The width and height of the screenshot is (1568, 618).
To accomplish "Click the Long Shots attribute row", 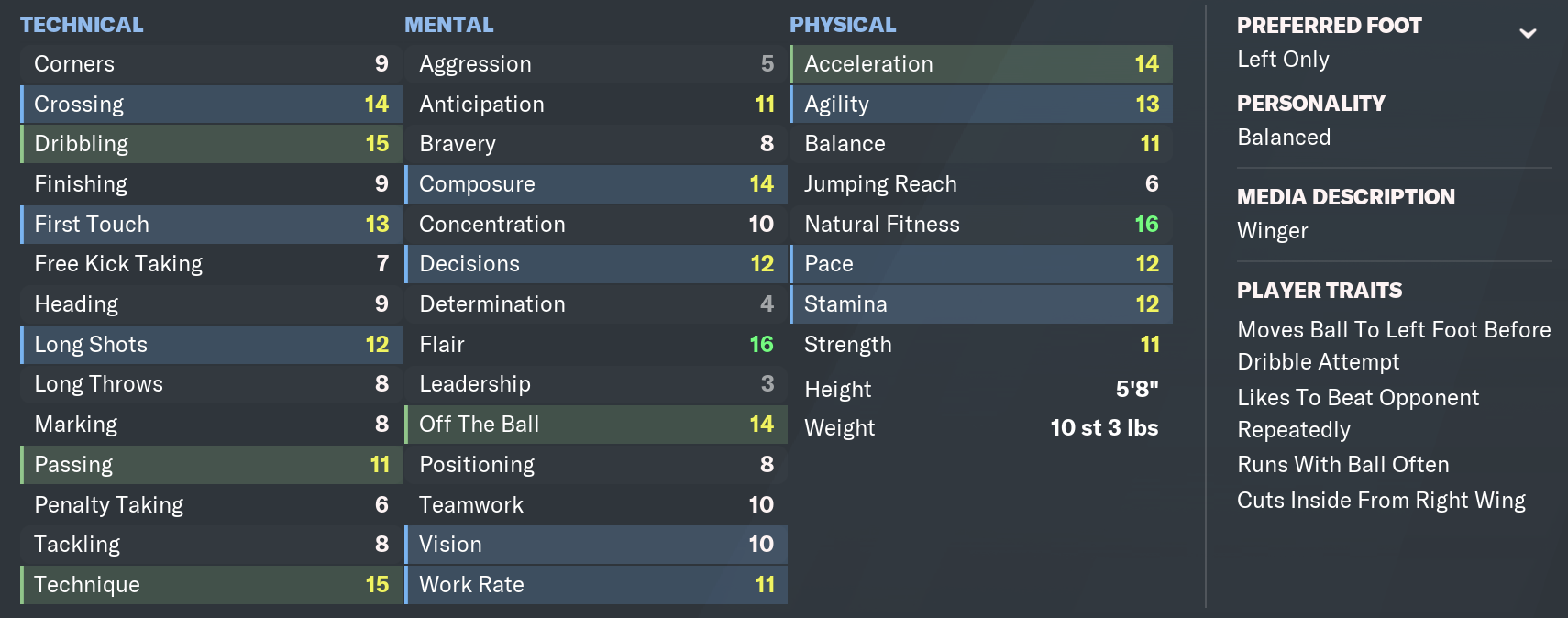I will tap(211, 345).
